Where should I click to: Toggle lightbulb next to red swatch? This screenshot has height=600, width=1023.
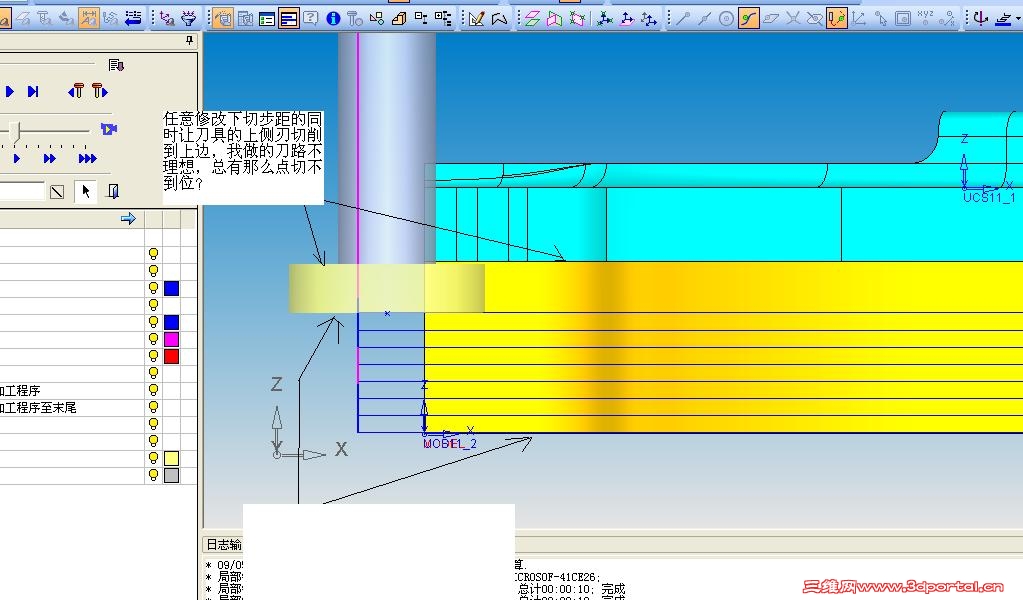(153, 356)
